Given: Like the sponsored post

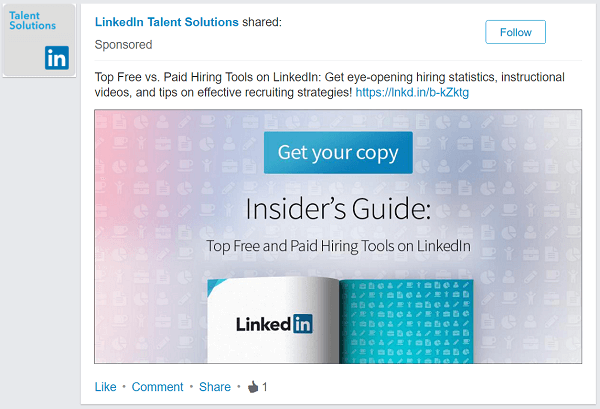Looking at the screenshot, I should 105,387.
